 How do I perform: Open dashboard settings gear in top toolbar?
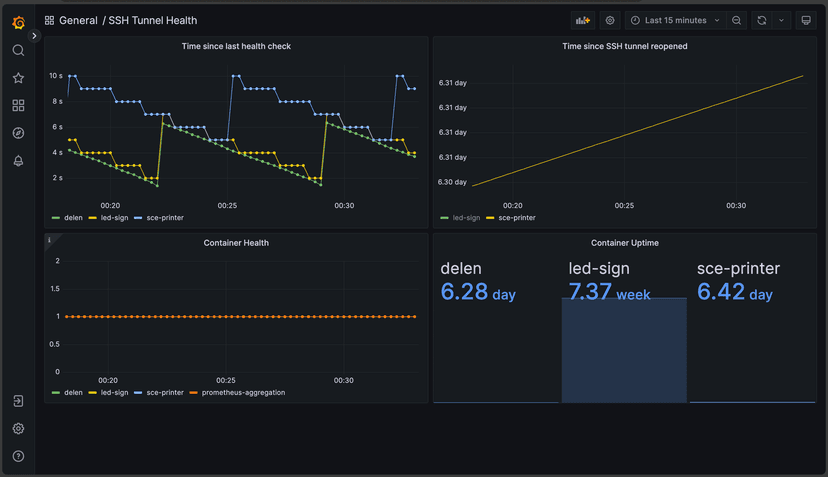point(610,20)
